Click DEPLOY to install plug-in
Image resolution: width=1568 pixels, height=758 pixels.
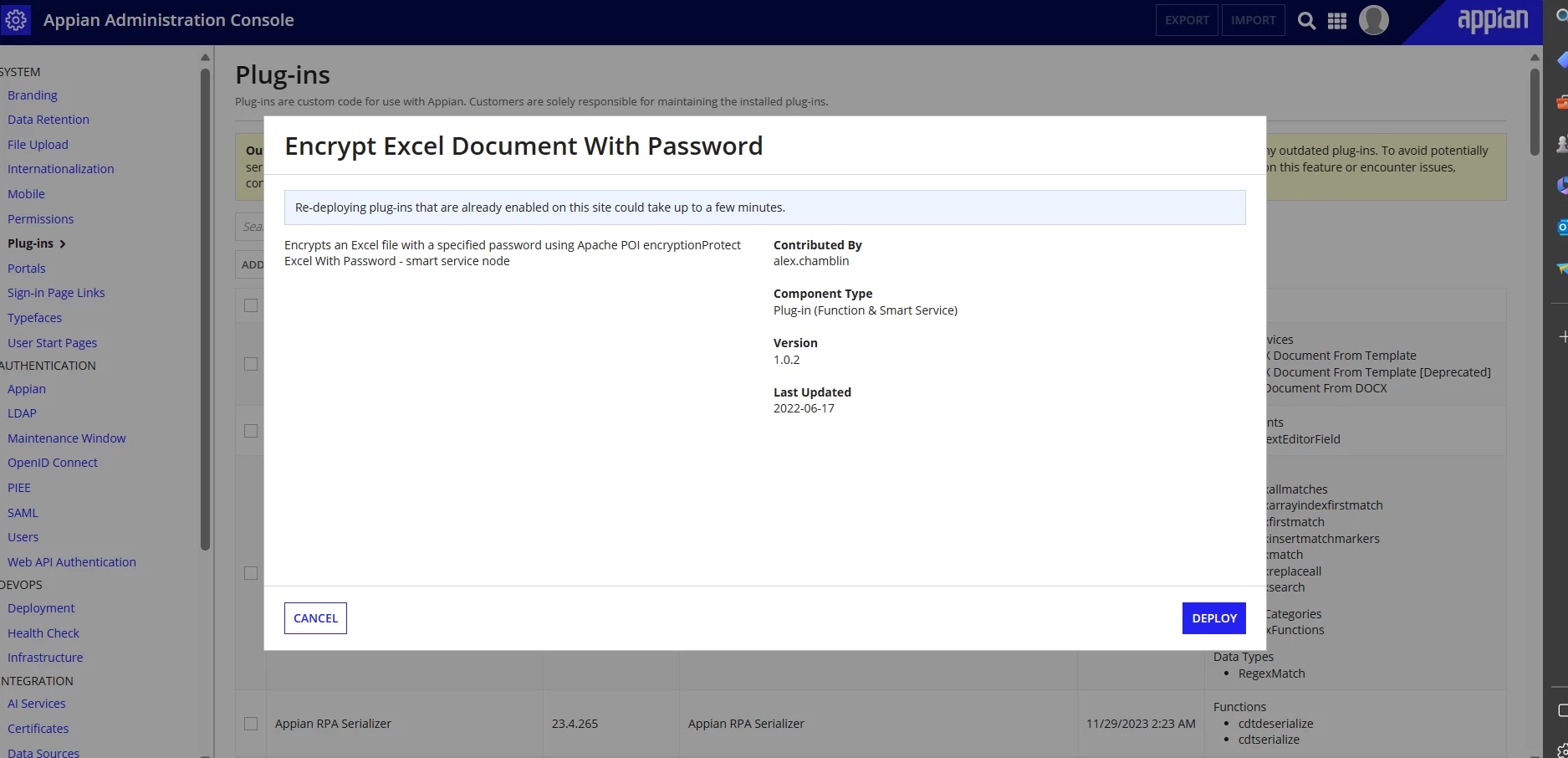pos(1214,618)
